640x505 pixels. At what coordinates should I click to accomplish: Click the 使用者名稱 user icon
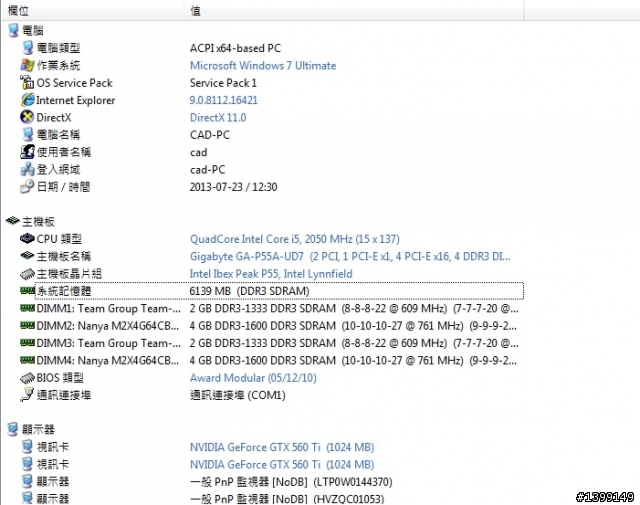click(x=27, y=152)
